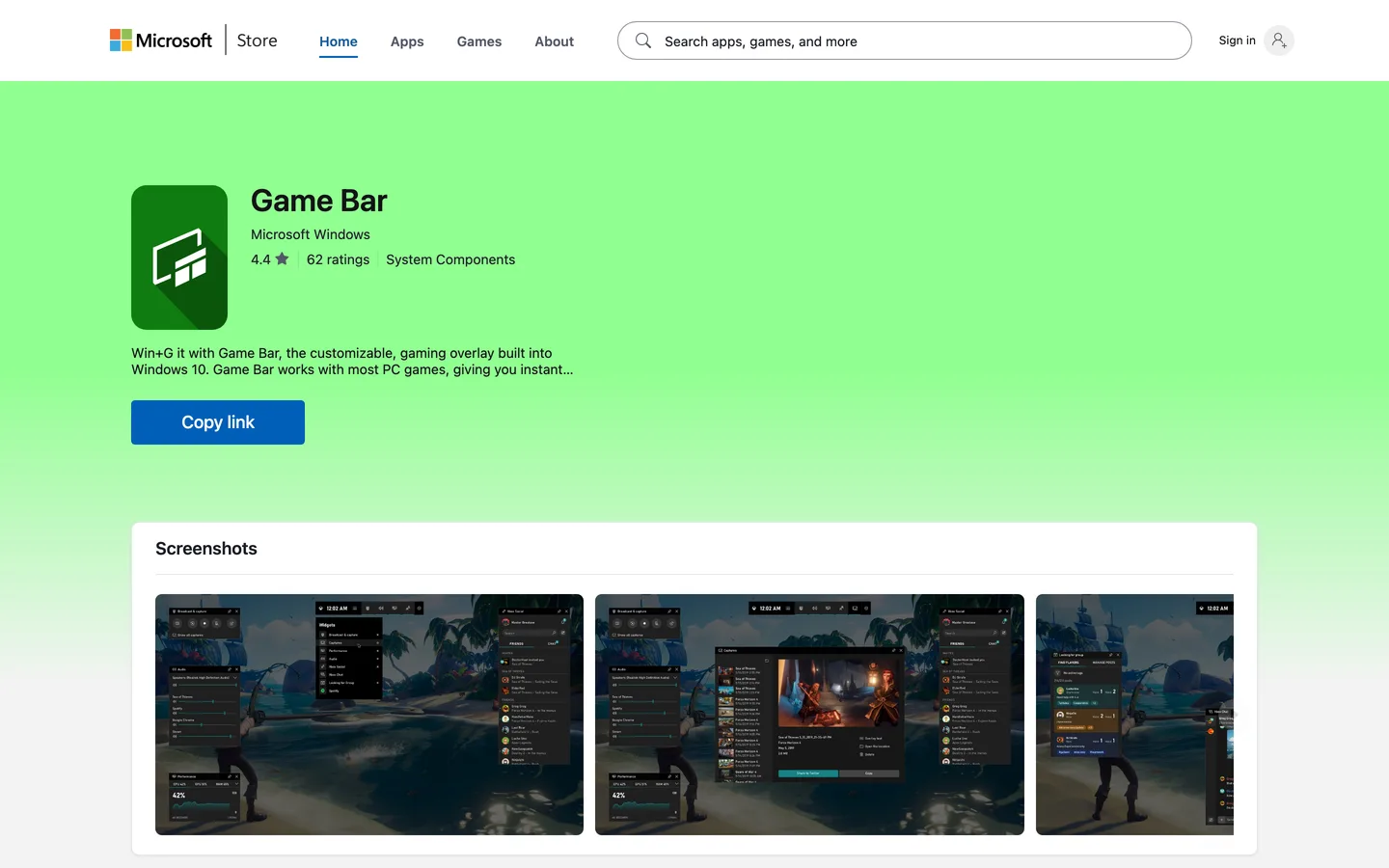Viewport: 1389px width, 868px height.
Task: Click the search magnifier icon
Action: pos(643,41)
